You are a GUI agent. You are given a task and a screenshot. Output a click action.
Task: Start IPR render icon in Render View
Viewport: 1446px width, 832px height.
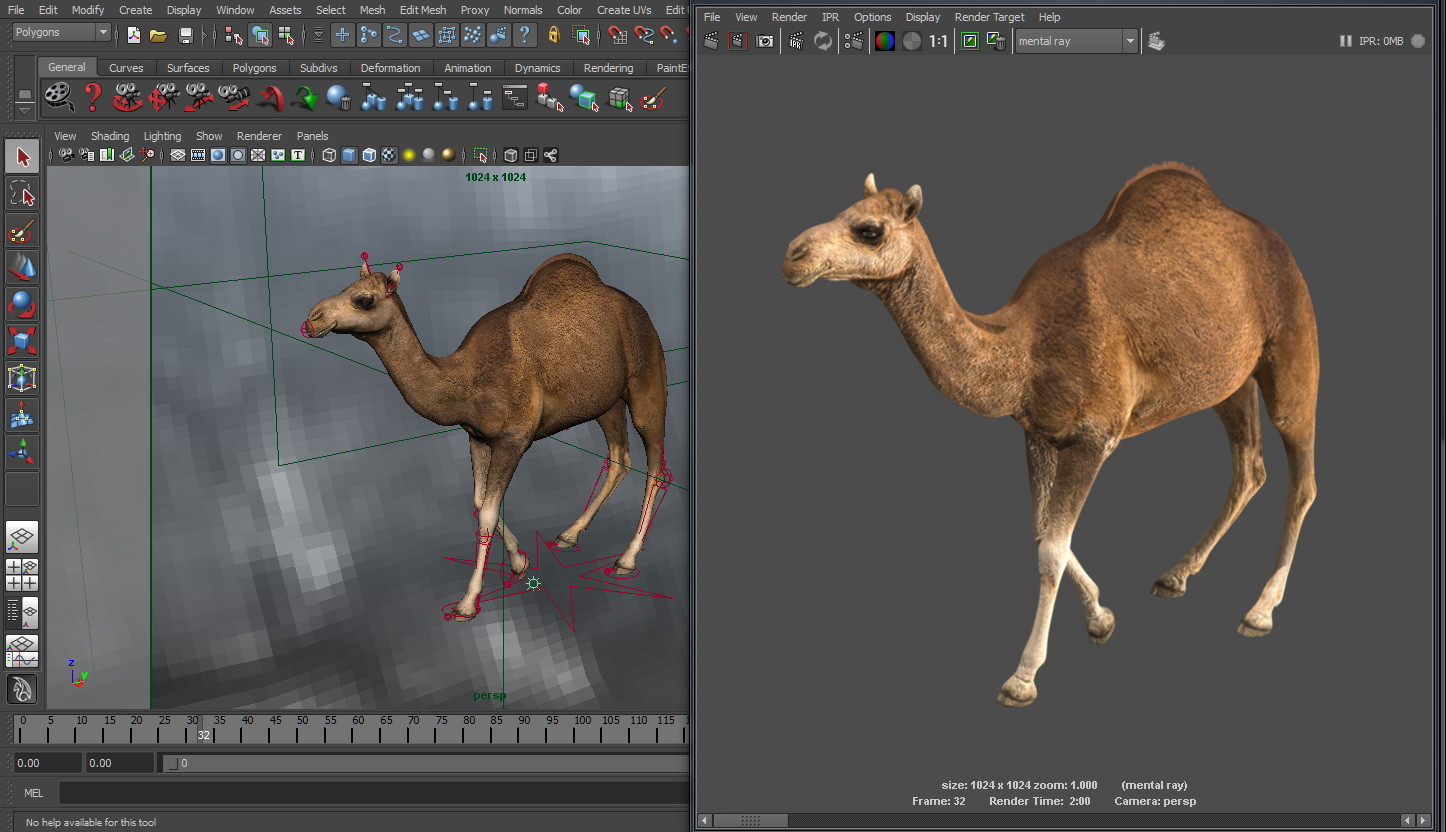(796, 41)
